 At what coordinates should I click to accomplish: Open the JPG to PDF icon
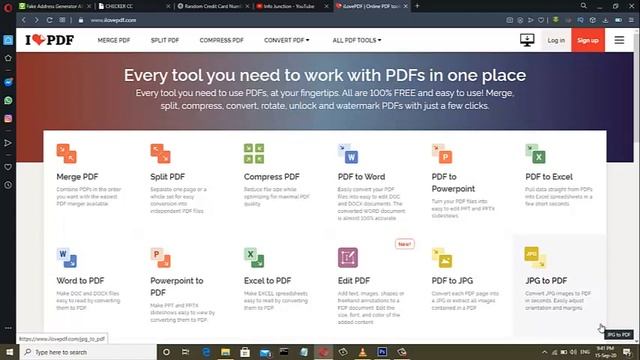(535, 258)
